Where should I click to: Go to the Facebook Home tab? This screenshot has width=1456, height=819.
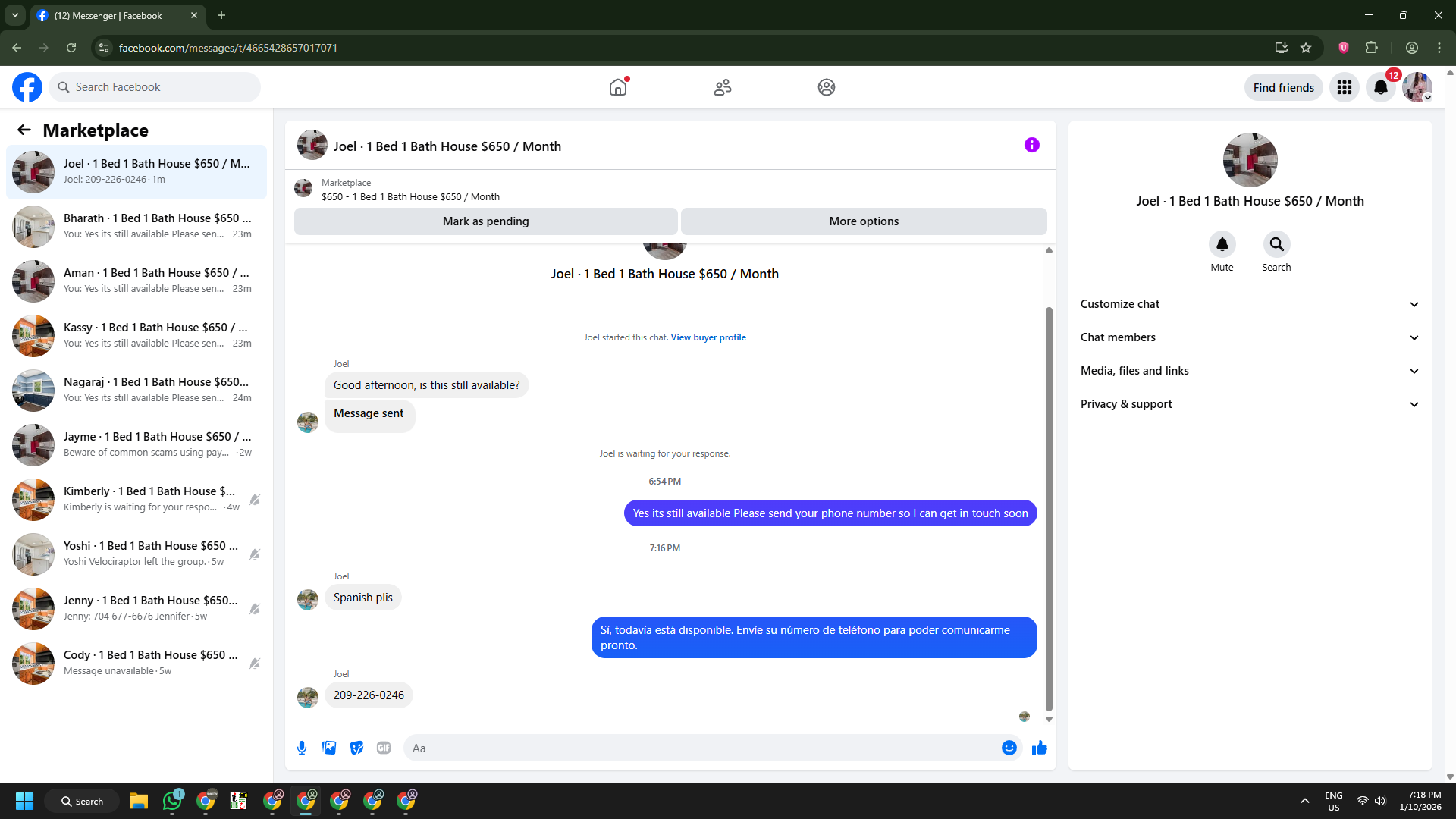pyautogui.click(x=618, y=87)
